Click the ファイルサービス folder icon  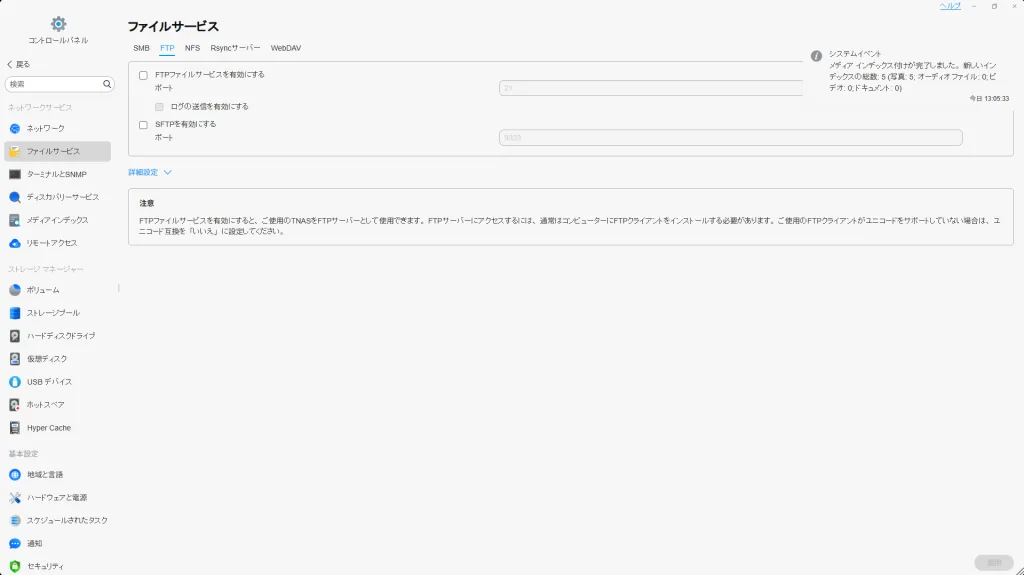14,152
